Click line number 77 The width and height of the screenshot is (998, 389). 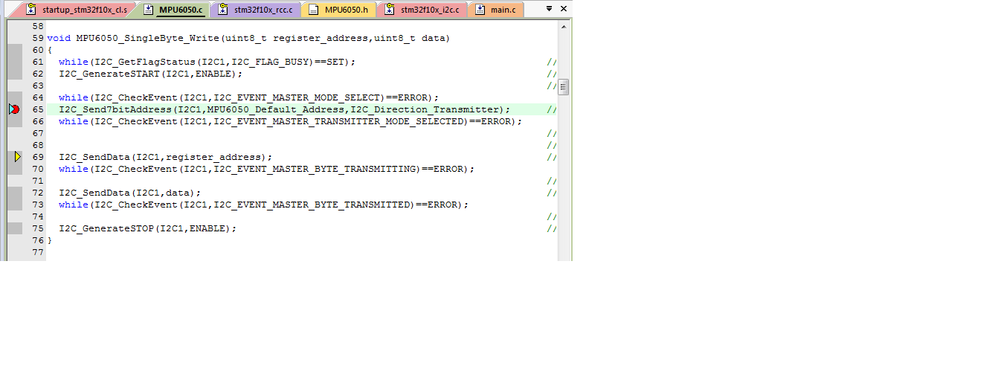click(38, 252)
